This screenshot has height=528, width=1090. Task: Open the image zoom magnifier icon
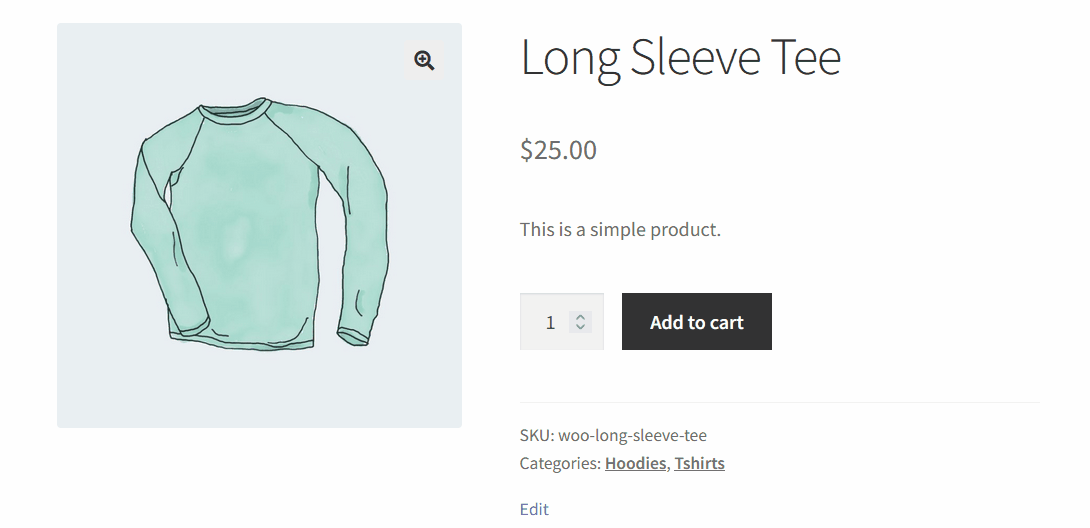point(424,60)
